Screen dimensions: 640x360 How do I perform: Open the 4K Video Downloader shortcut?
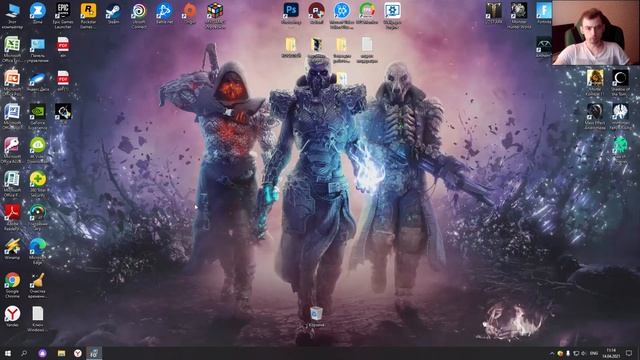(38, 145)
